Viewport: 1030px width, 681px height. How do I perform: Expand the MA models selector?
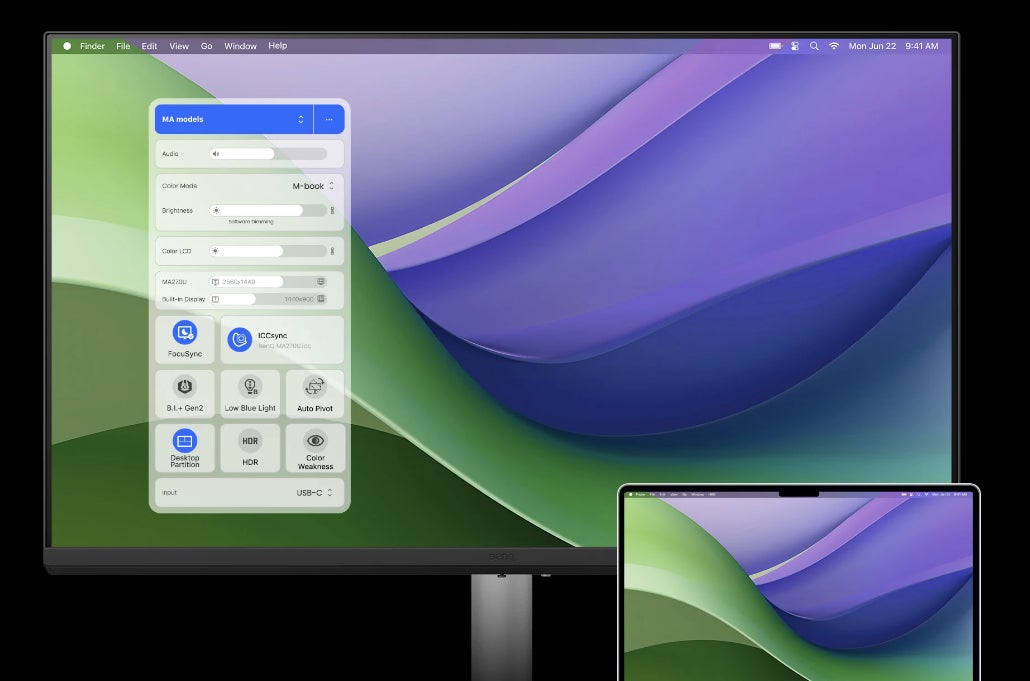234,119
